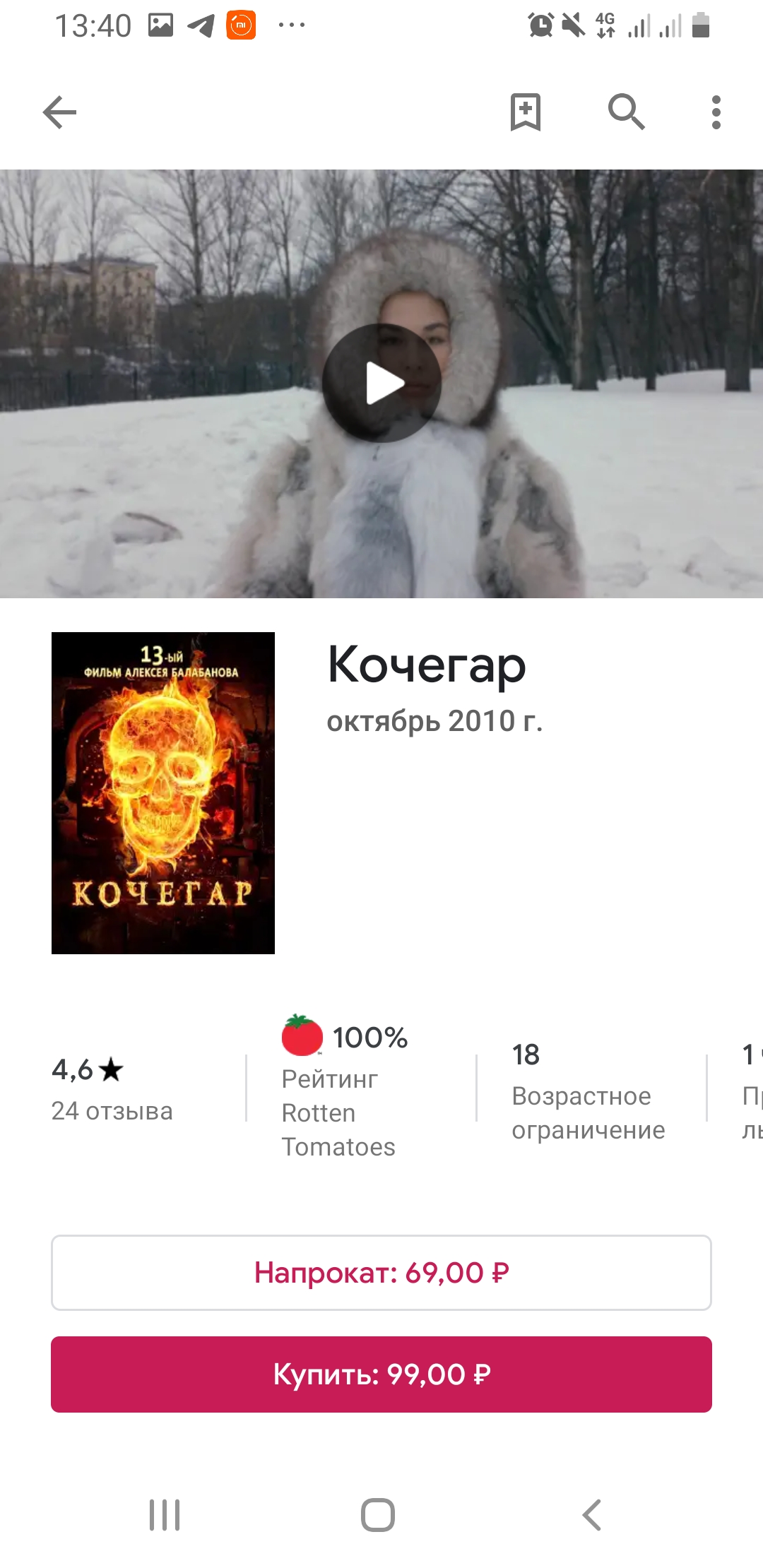Screen dimensions: 763x1568
Task: Open the Кочегар movie poster thumbnail
Action: pyautogui.click(x=163, y=792)
